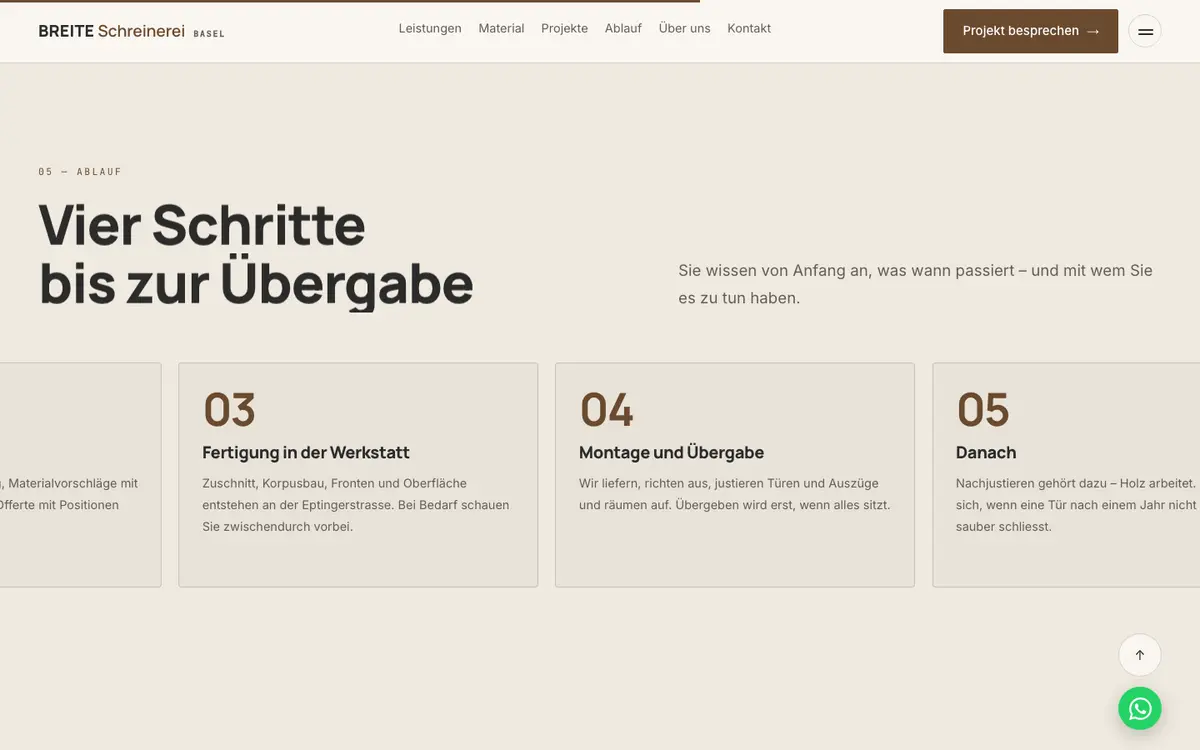
Task: Click Kontakt in the top navigation
Action: [749, 28]
